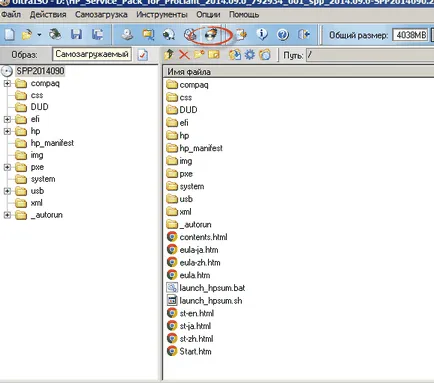Viewport: 434px width, 383px height.
Task: Expand the _autorun folder in the tree
Action: (7, 215)
